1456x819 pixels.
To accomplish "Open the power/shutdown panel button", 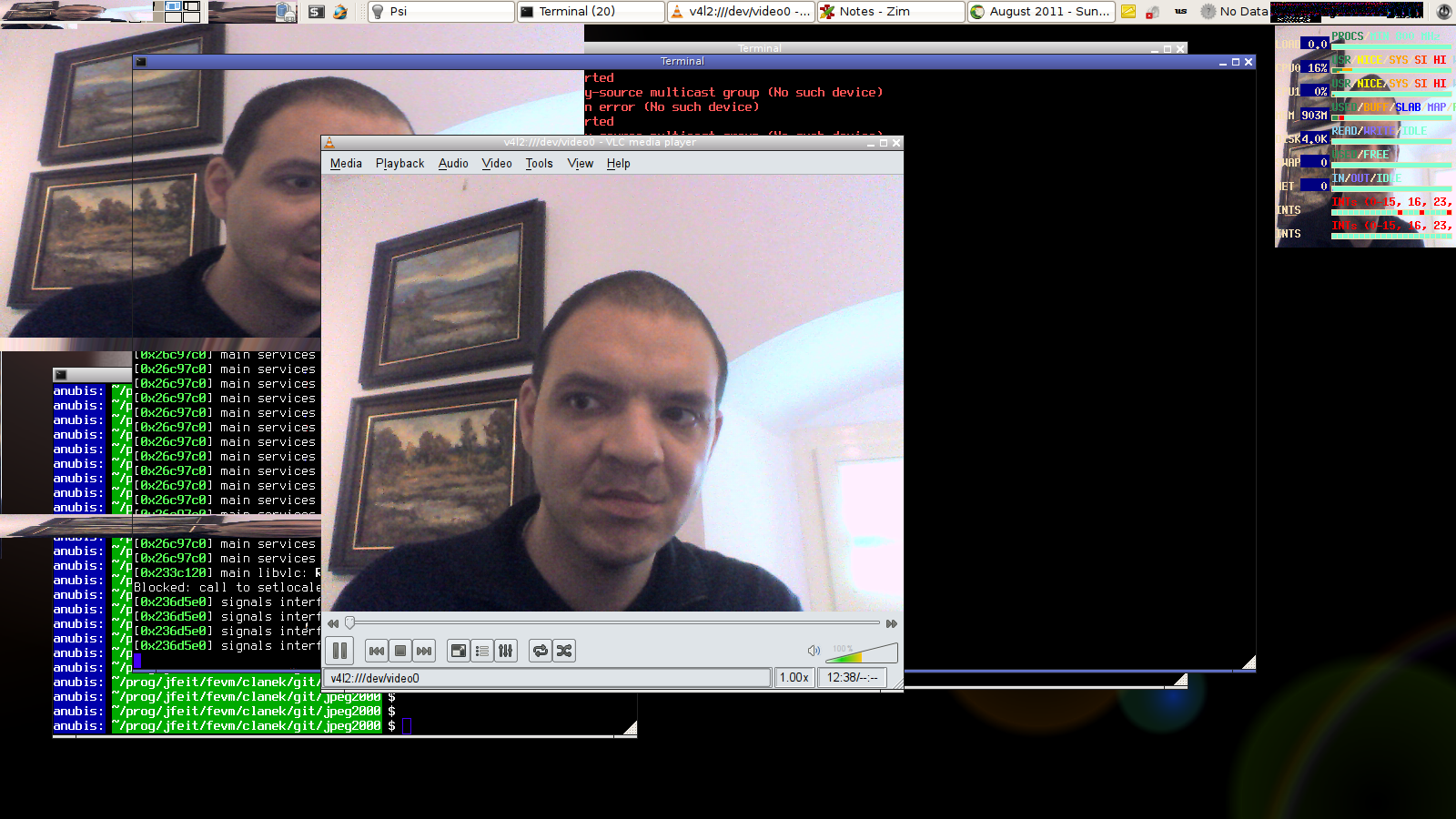I will click(x=1443, y=12).
